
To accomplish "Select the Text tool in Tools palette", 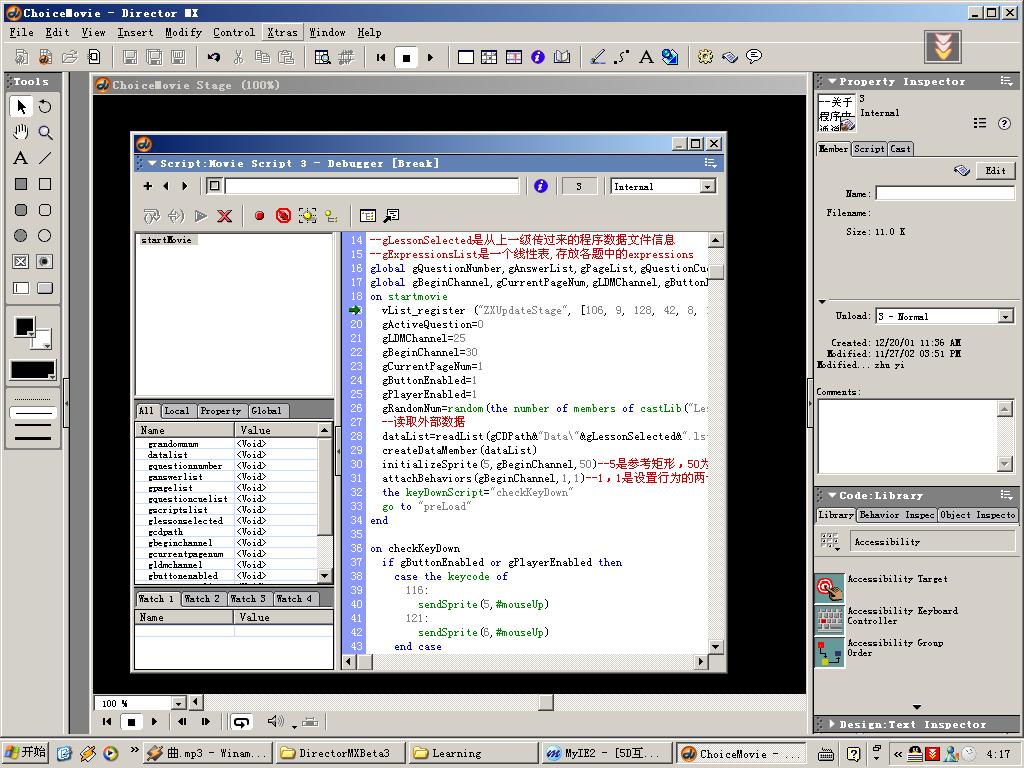I will point(21,158).
